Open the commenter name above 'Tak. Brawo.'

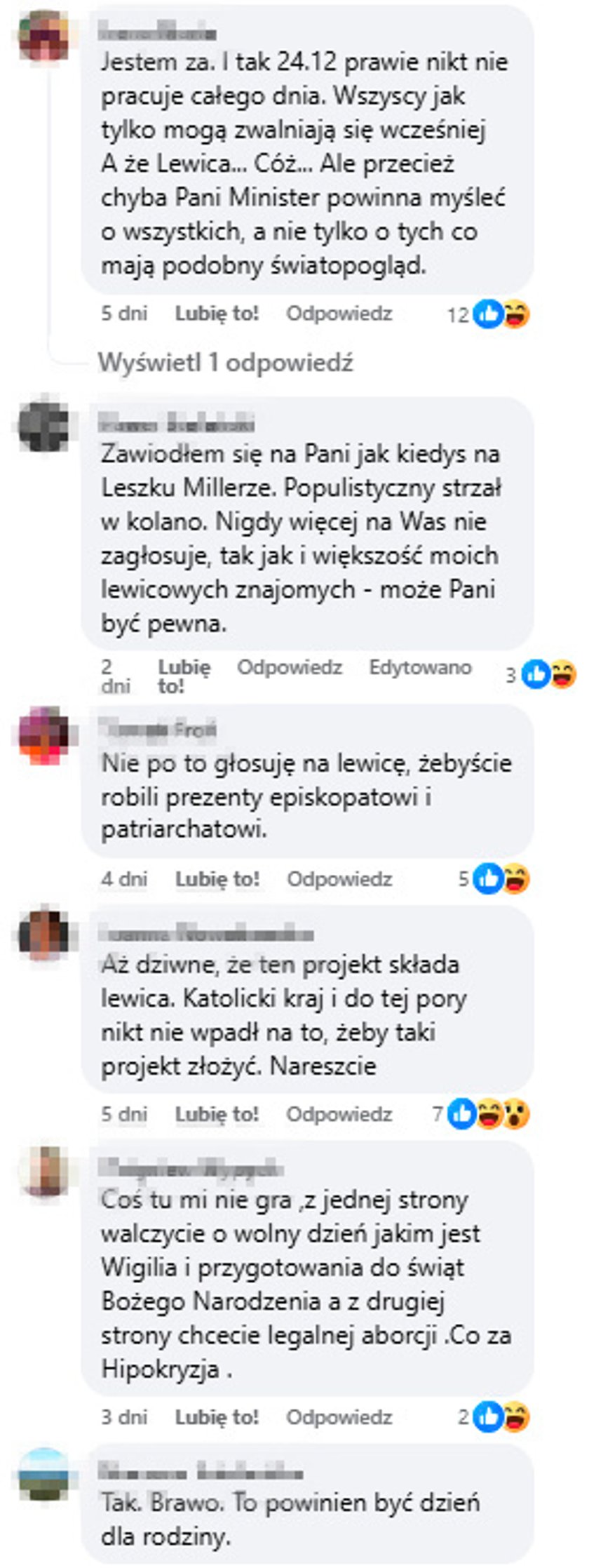point(200,1472)
